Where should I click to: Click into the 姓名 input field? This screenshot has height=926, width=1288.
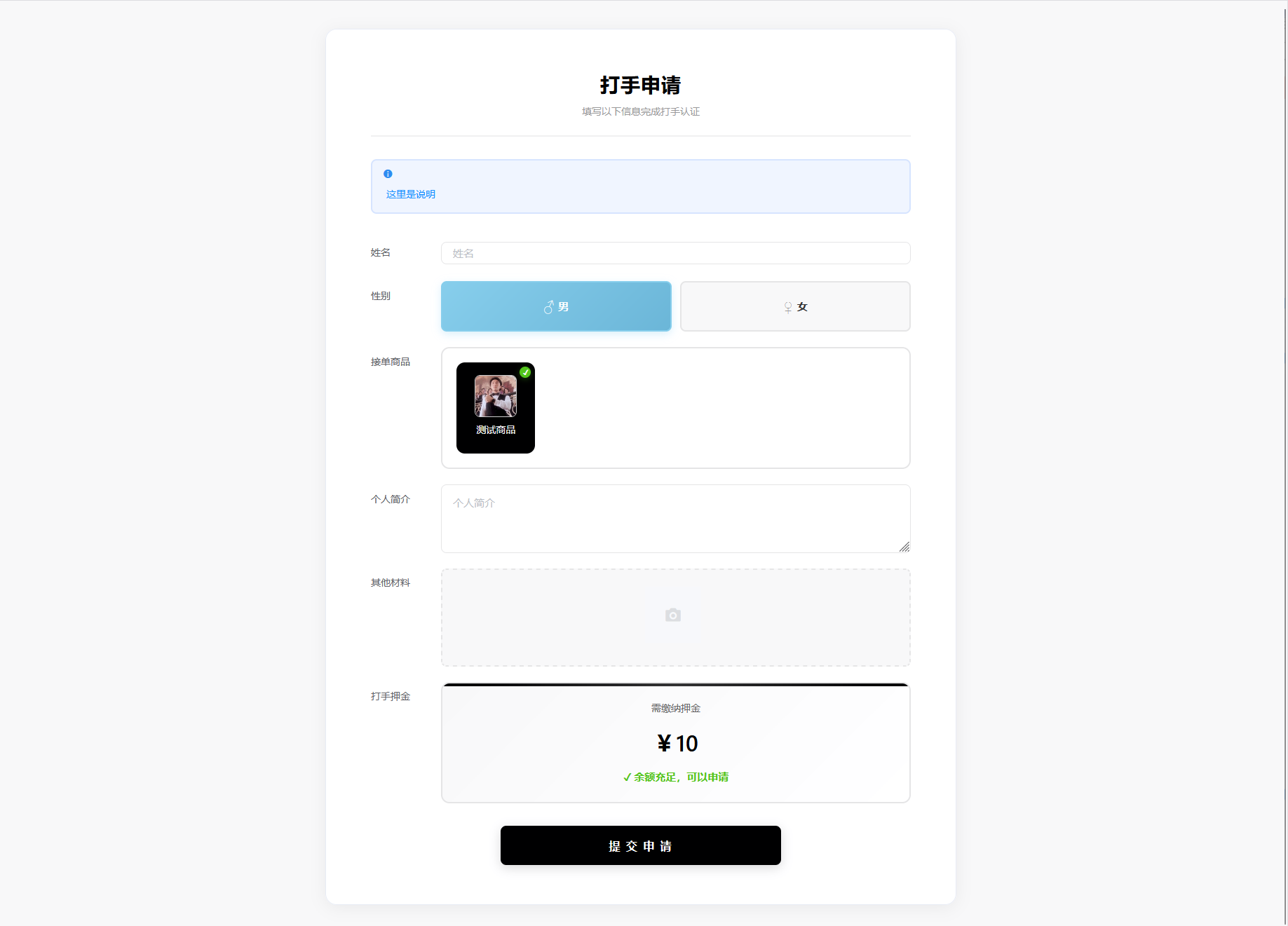[x=676, y=253]
